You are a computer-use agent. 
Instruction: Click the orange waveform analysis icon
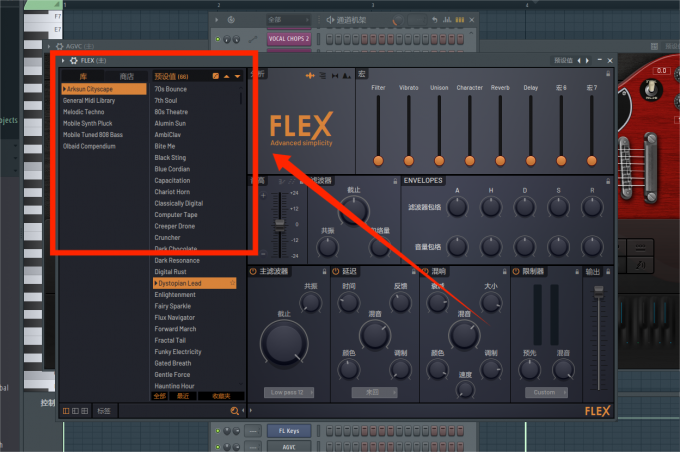pyautogui.click(x=310, y=76)
